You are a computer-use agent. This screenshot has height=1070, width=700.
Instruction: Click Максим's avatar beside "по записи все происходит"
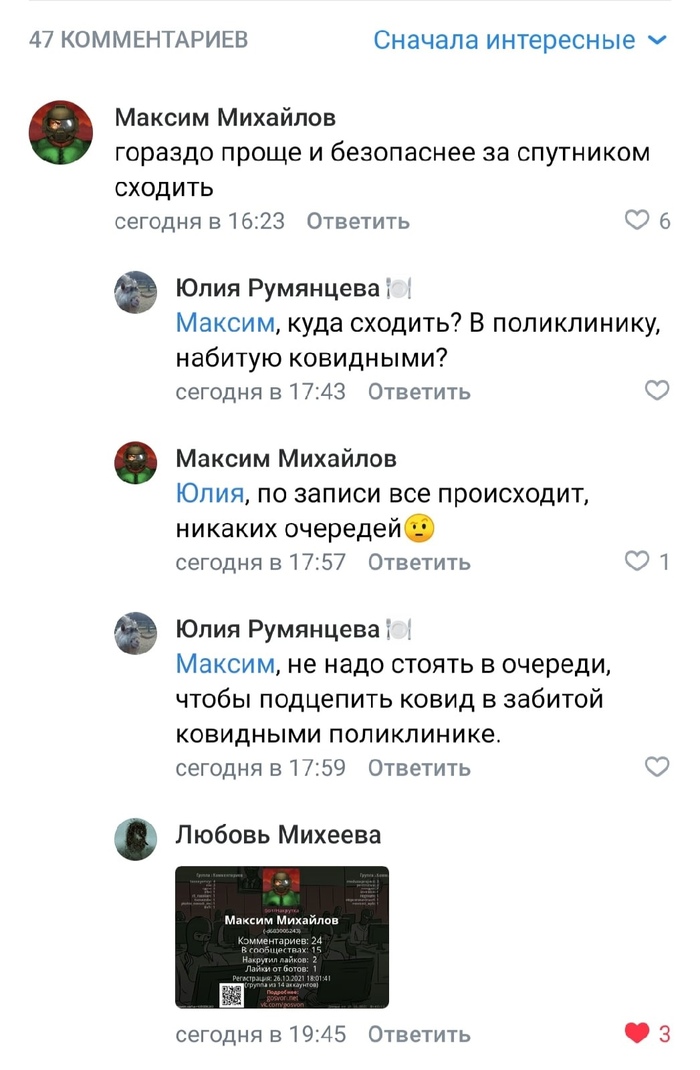pos(136,463)
